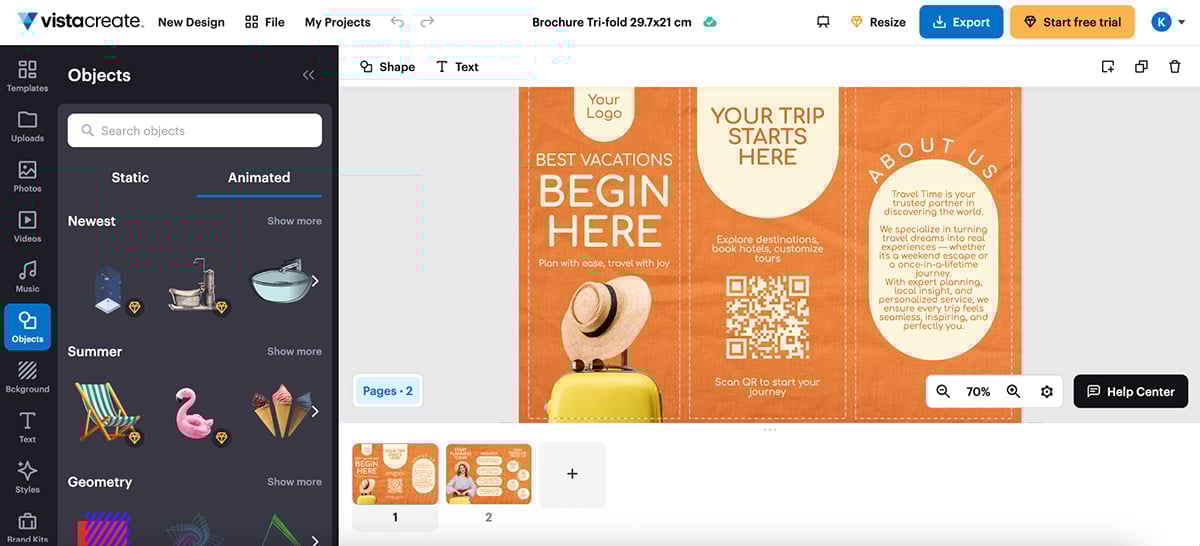1200x546 pixels.
Task: Click the redo arrow icon
Action: (427, 22)
